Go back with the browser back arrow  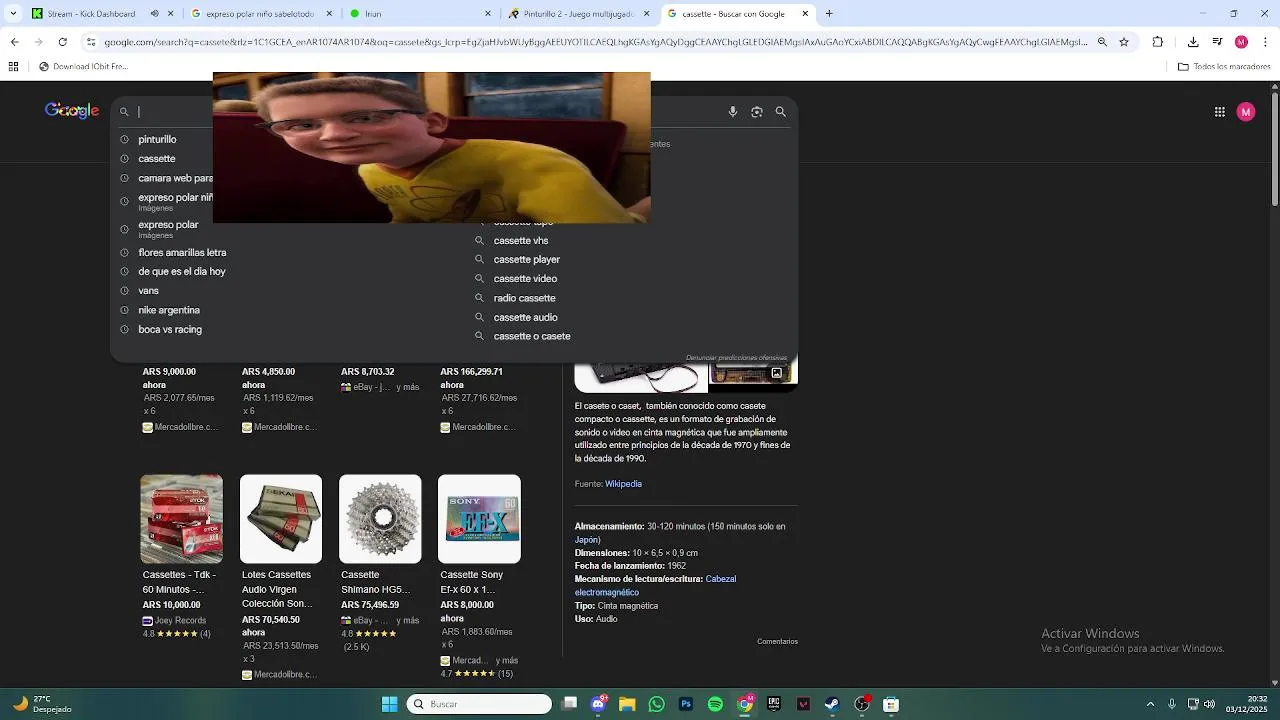point(14,42)
